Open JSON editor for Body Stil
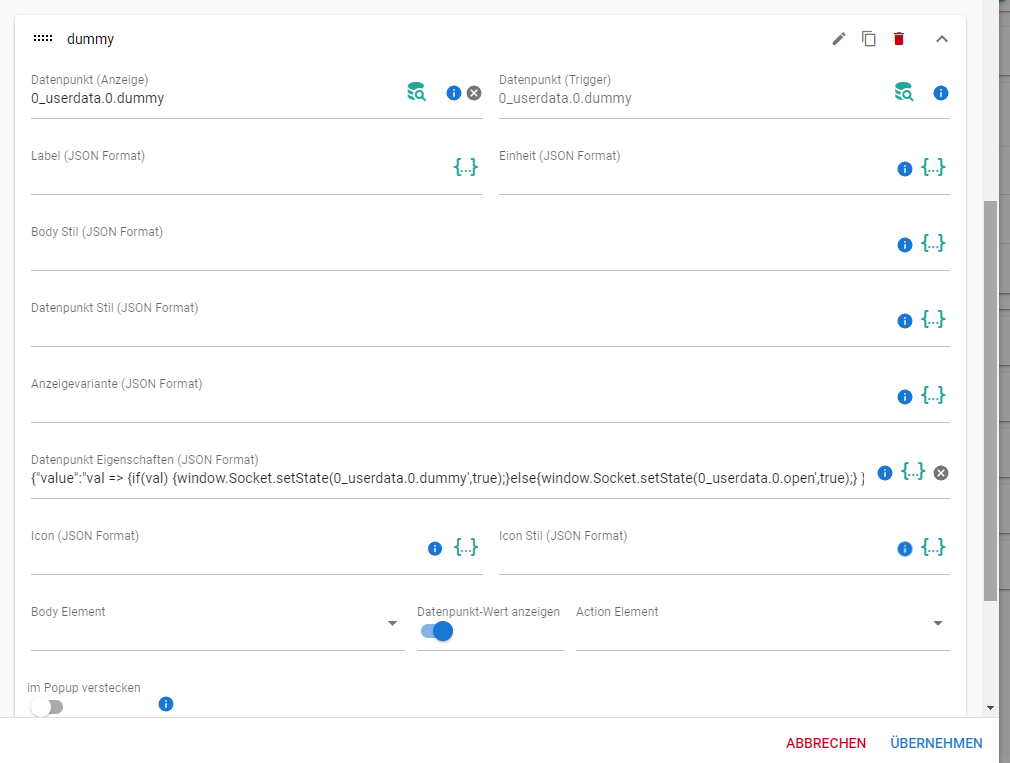The width and height of the screenshot is (1010, 763). (x=933, y=243)
